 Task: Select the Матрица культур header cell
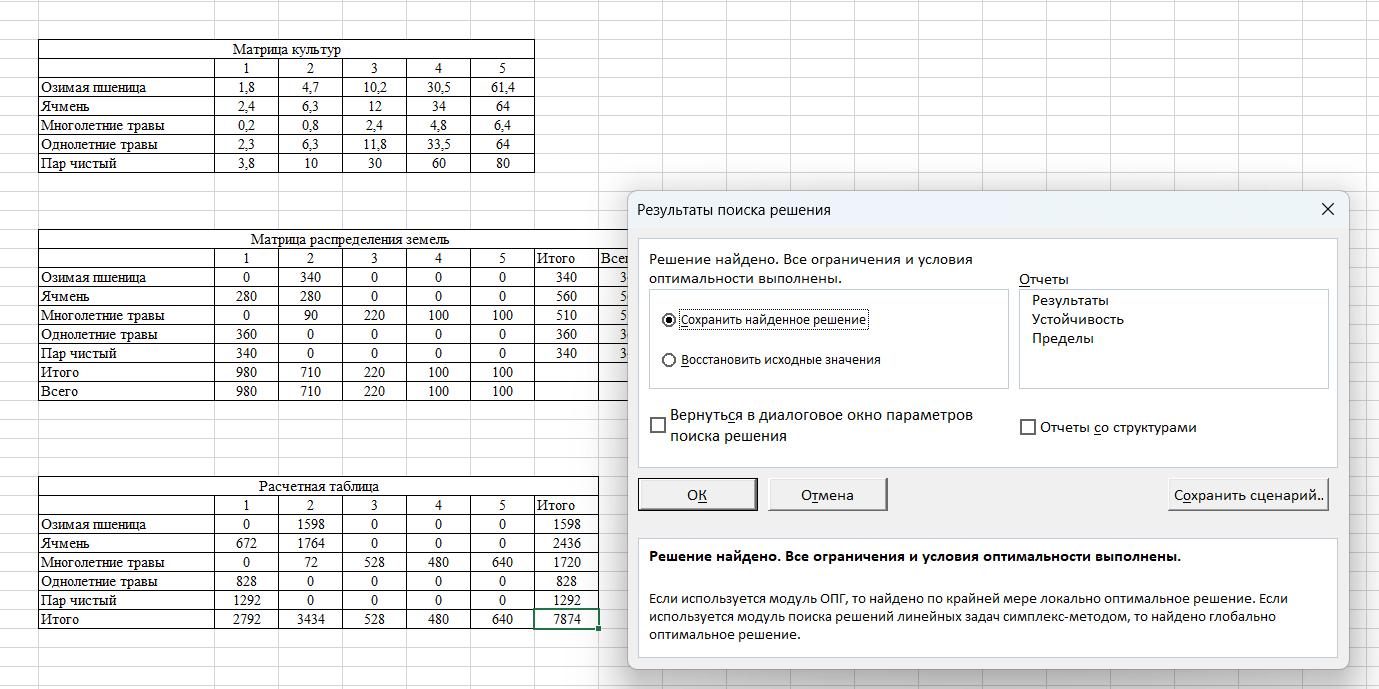coord(286,49)
